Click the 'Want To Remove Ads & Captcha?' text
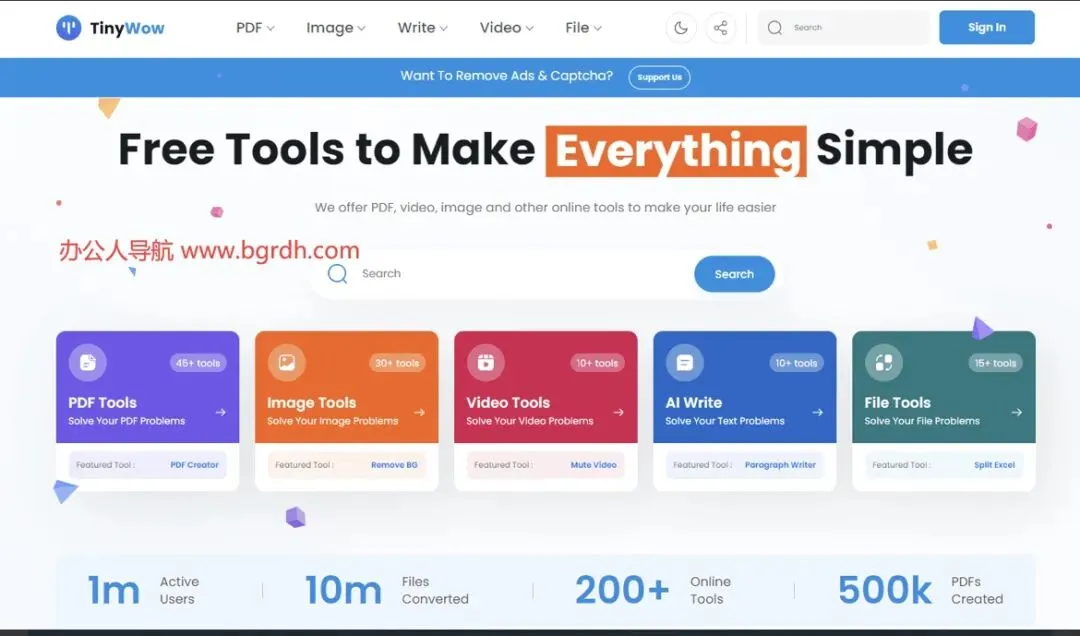 (506, 76)
